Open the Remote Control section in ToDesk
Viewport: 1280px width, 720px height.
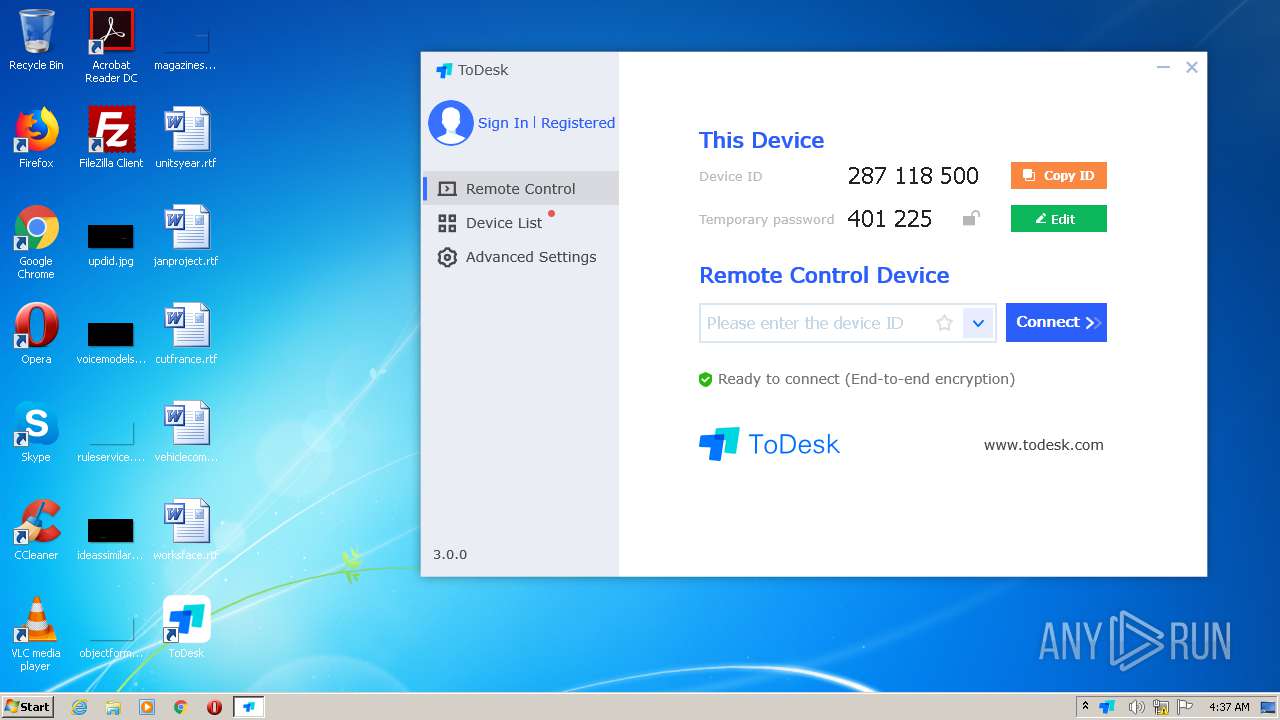coord(520,188)
